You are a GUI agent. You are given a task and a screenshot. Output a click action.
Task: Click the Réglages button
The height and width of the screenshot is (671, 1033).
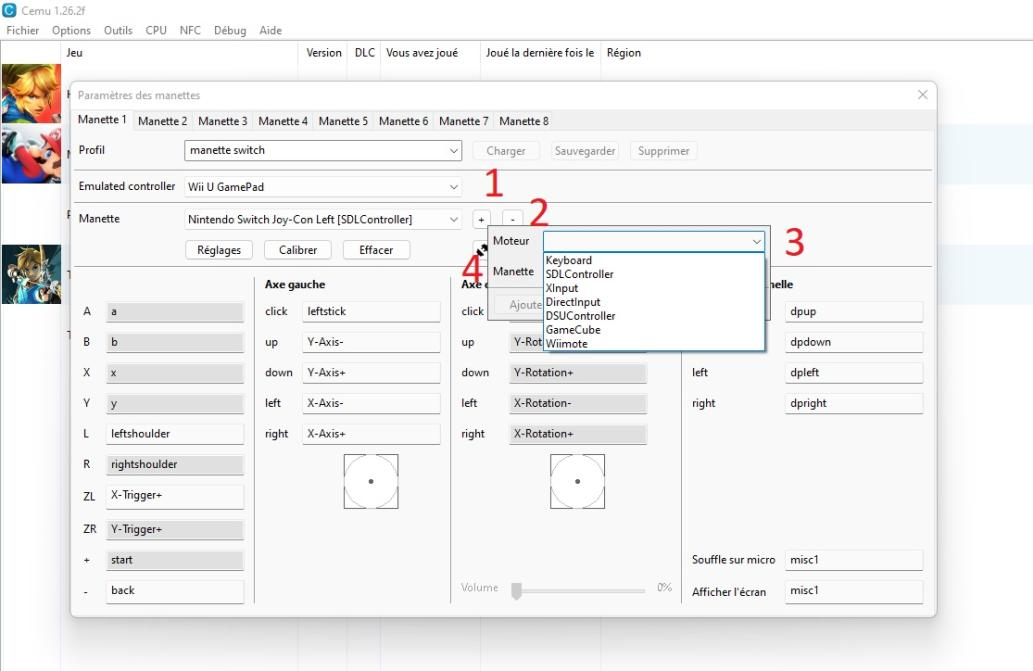click(x=219, y=250)
